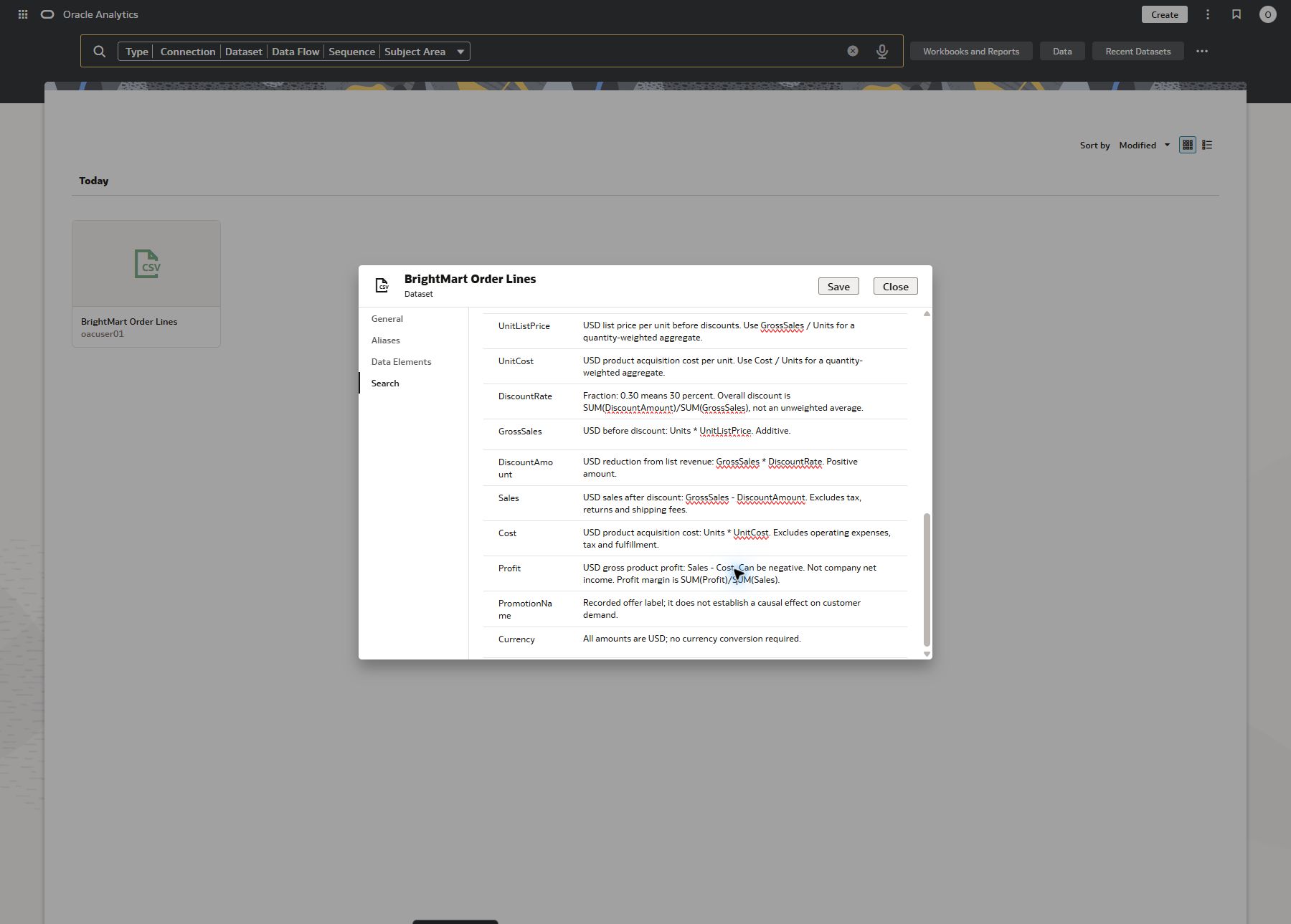Click the bookmark icon in header
The width and height of the screenshot is (1291, 924).
click(x=1236, y=14)
